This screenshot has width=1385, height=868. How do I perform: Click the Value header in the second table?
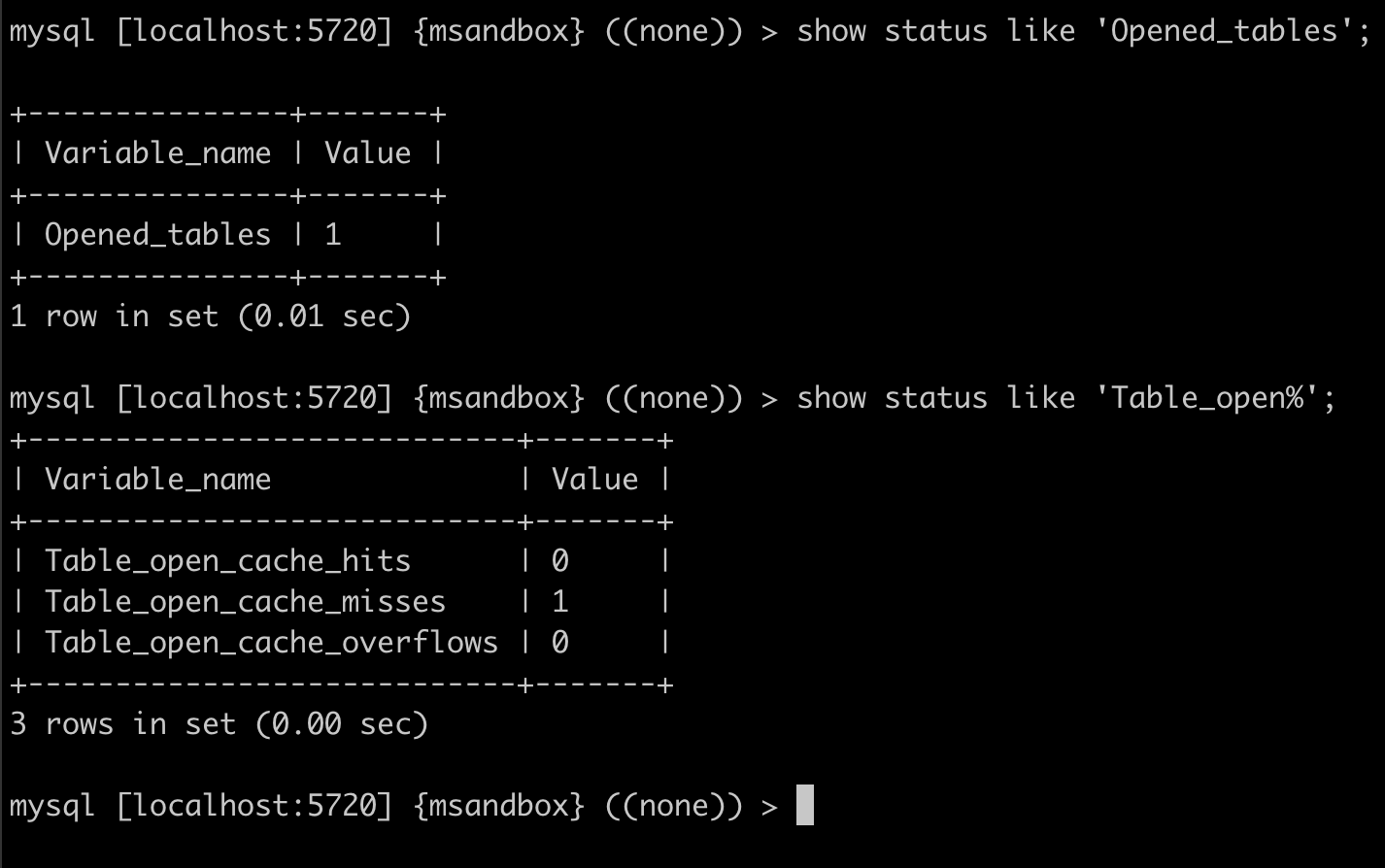click(594, 480)
